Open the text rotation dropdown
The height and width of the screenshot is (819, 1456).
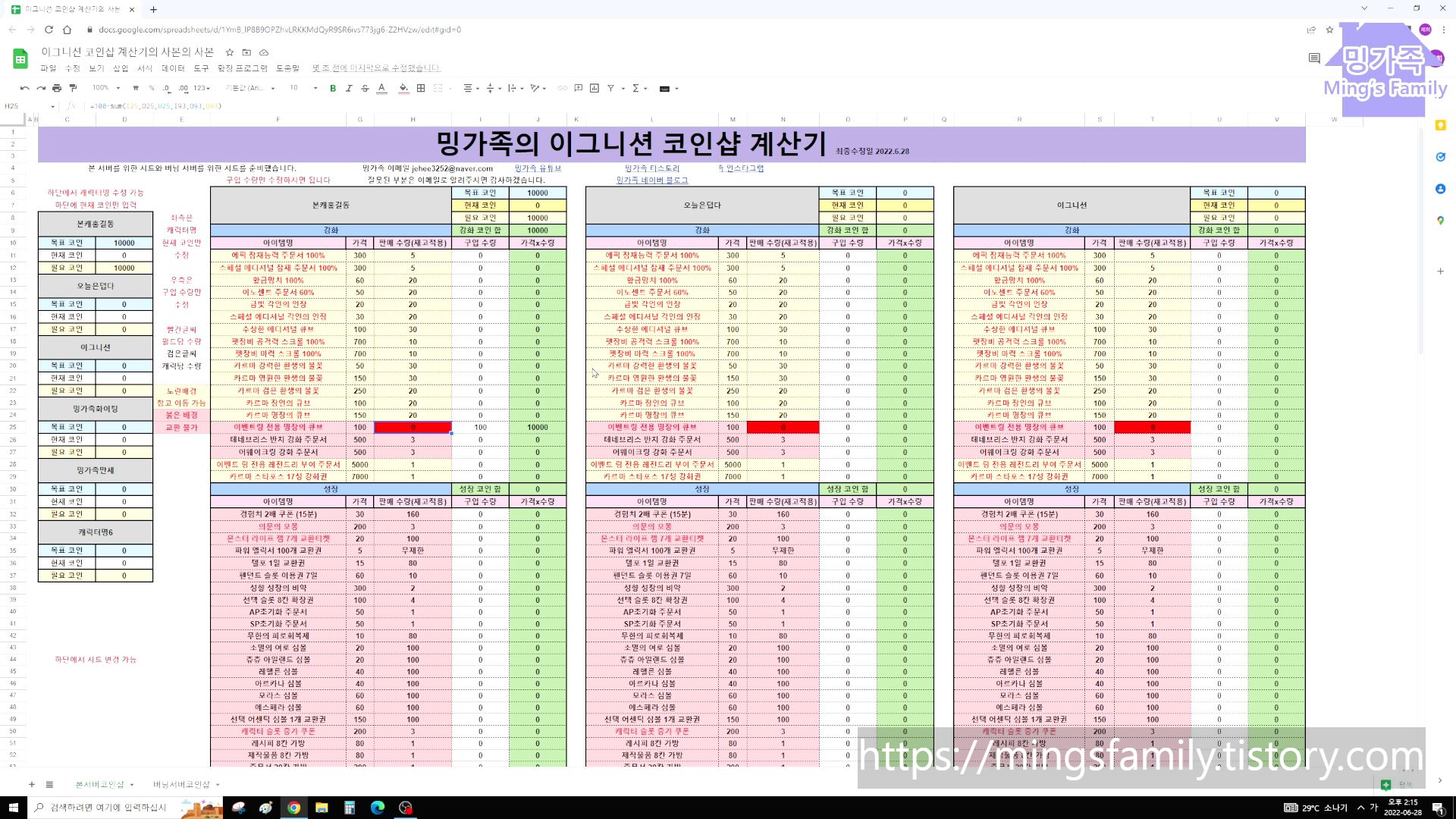click(538, 88)
